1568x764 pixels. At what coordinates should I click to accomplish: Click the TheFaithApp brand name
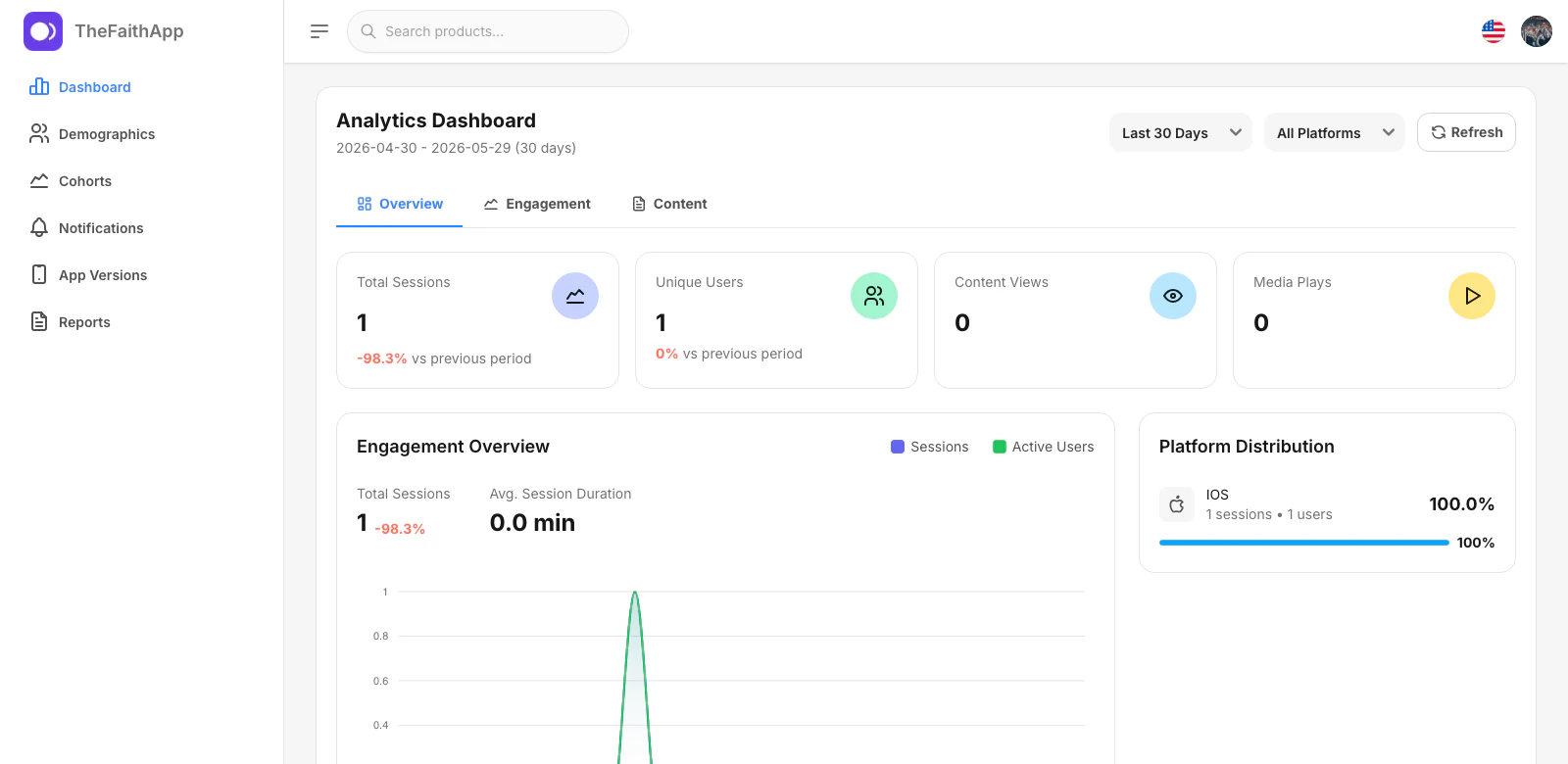(129, 31)
